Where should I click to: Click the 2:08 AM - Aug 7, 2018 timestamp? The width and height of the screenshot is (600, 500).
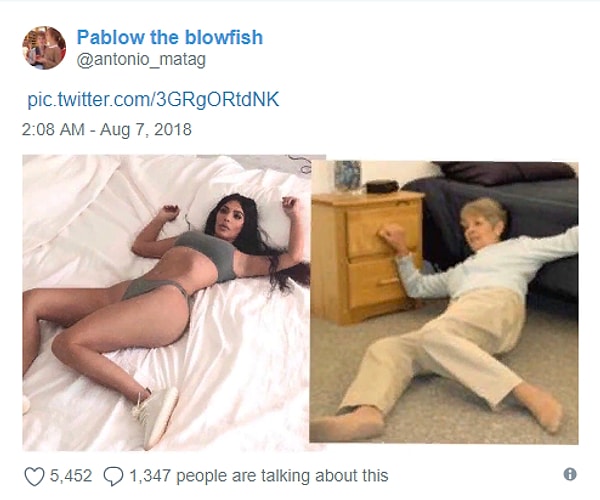coord(107,129)
